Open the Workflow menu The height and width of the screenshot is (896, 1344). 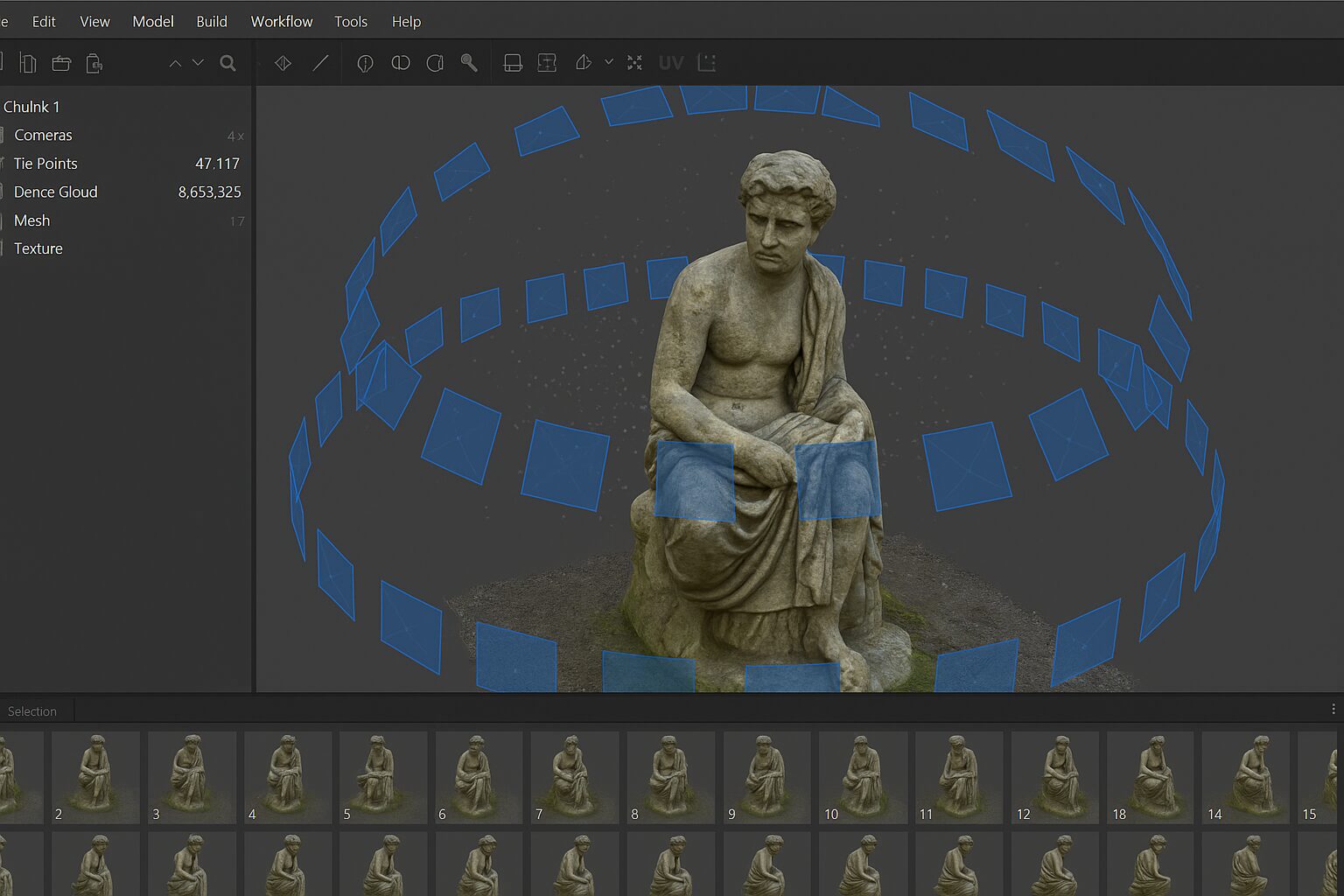281,21
